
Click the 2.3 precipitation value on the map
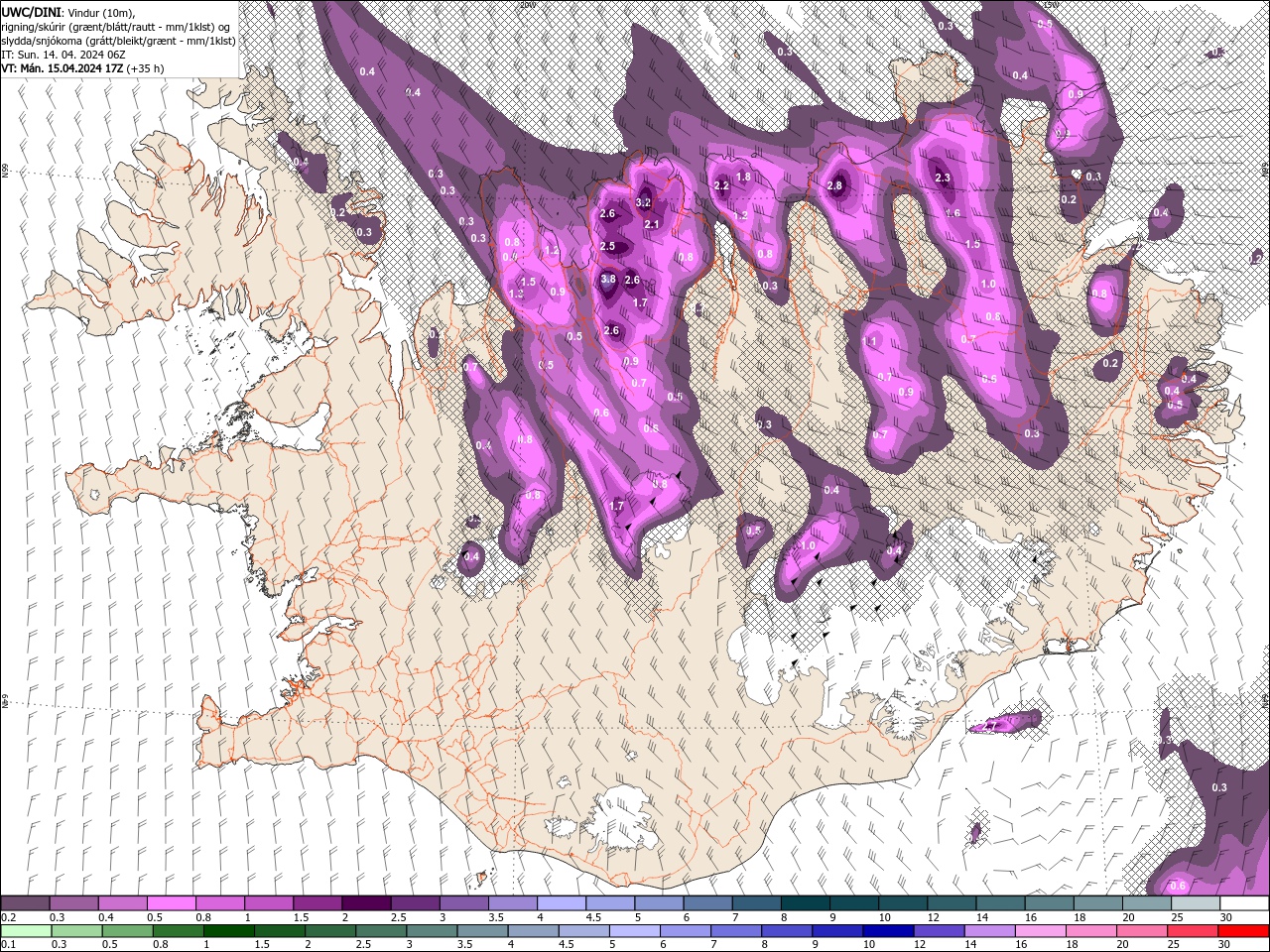943,178
